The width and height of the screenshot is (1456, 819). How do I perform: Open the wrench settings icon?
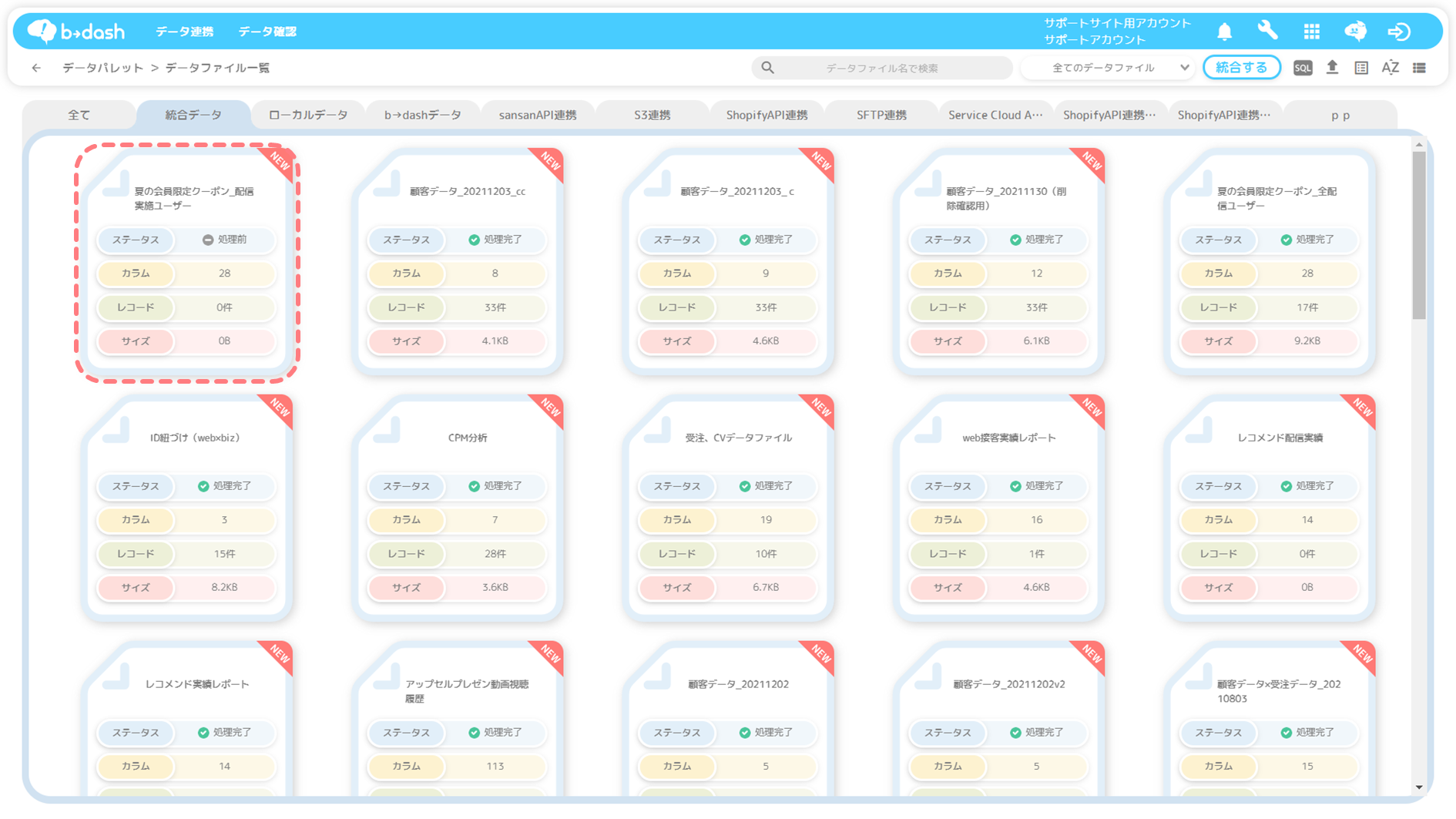click(x=1267, y=31)
